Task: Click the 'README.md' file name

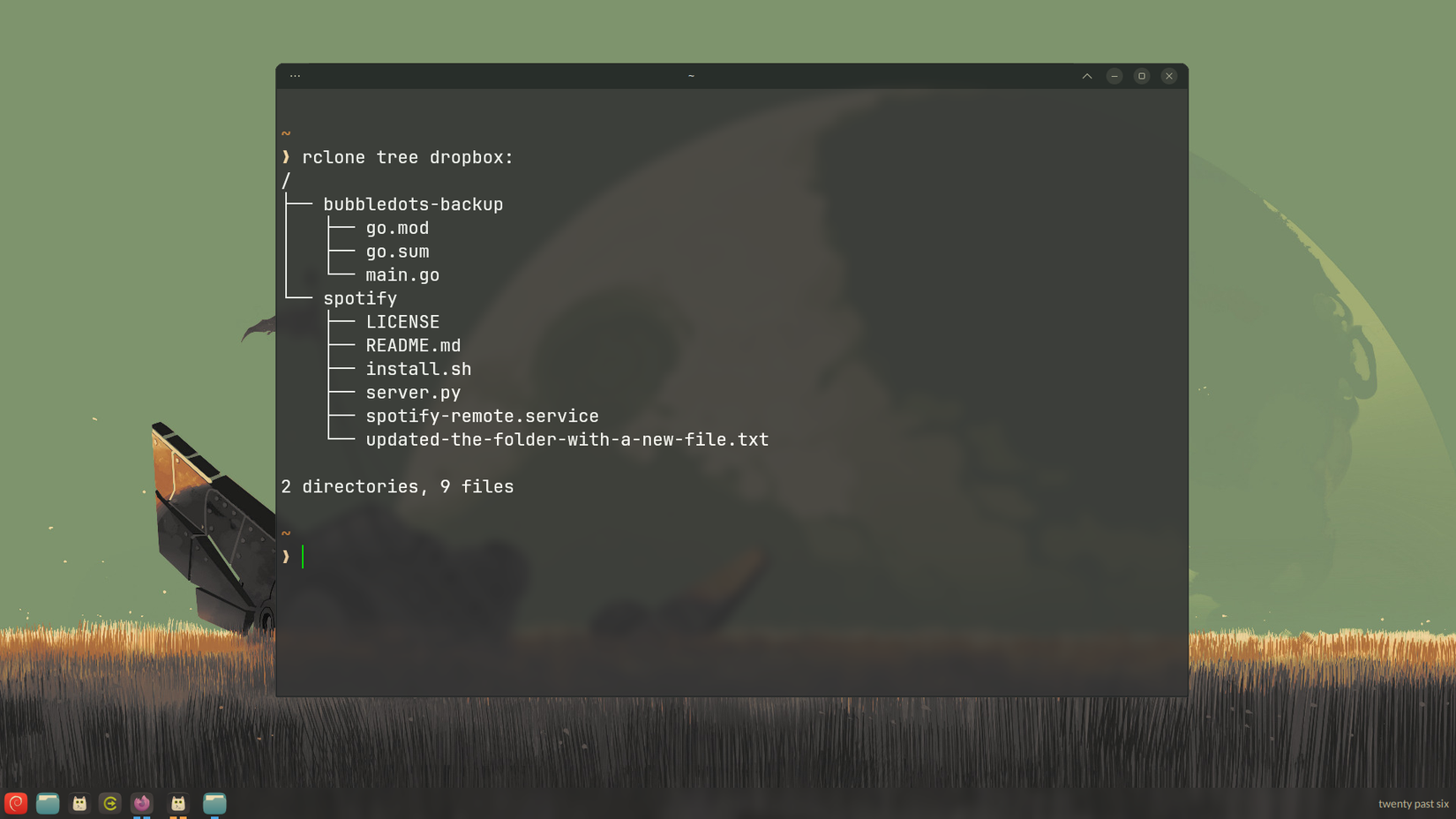Action: click(413, 346)
